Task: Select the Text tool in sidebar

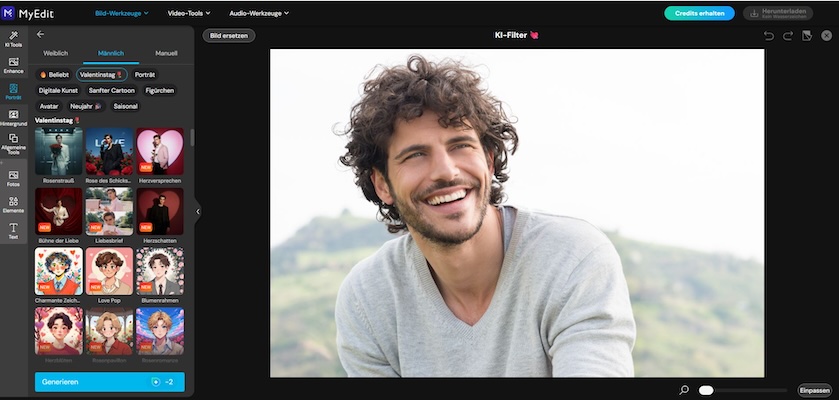Action: tap(13, 231)
